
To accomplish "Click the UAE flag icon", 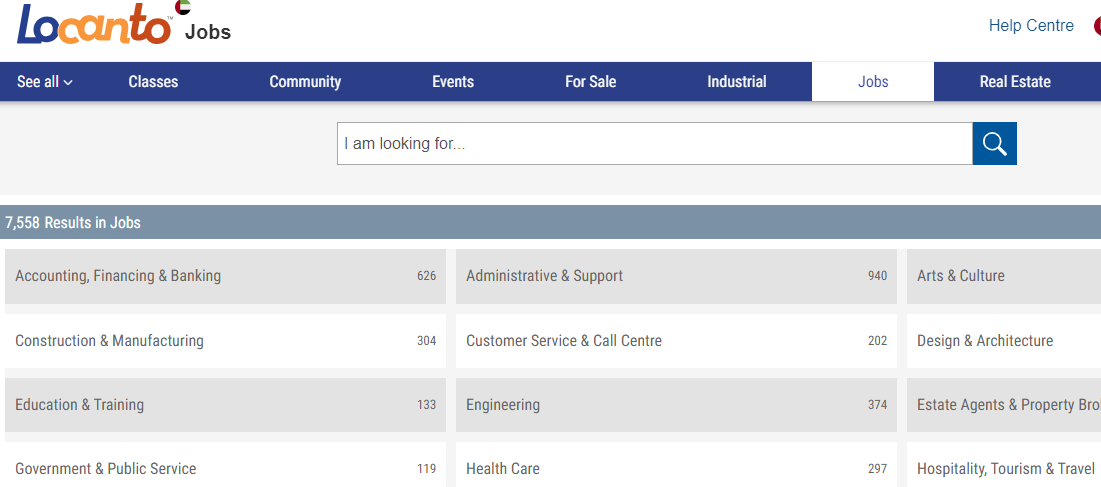I will (x=183, y=8).
